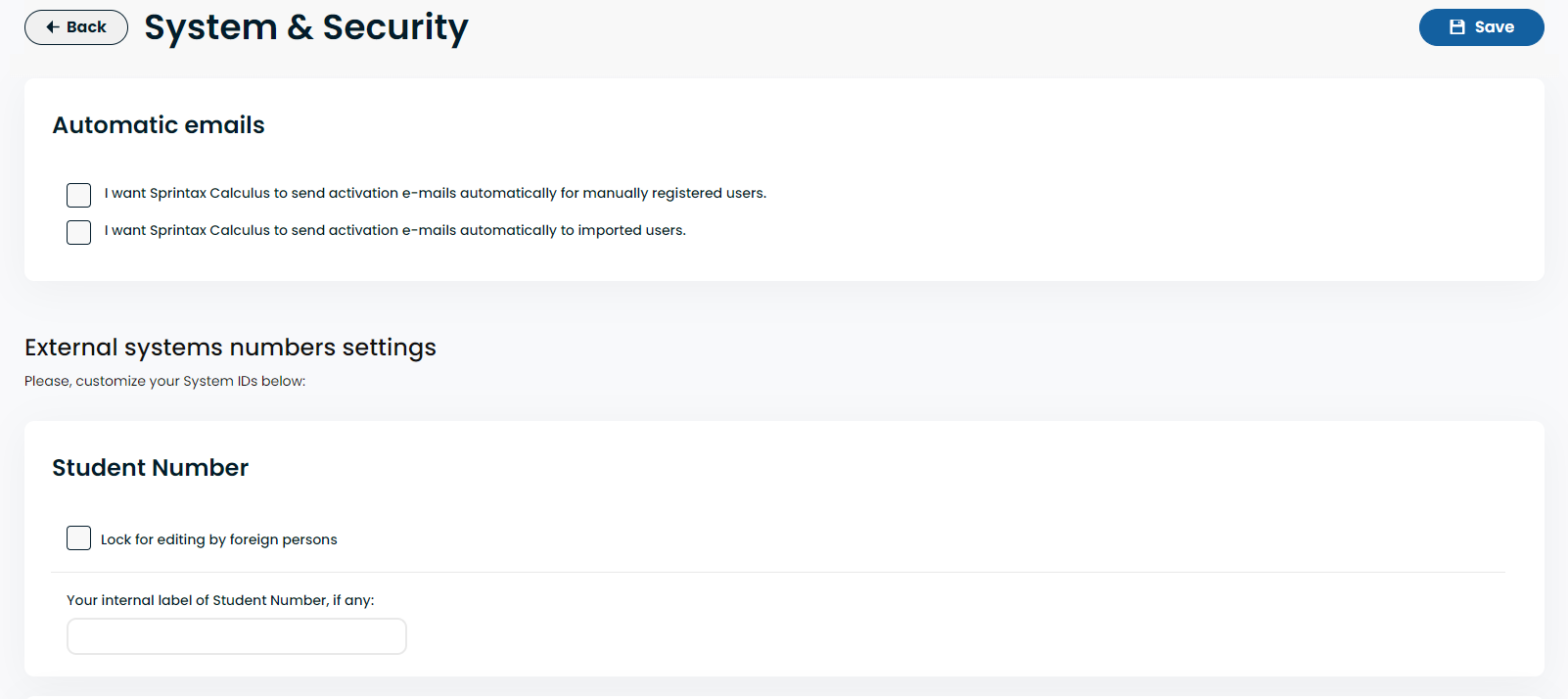The width and height of the screenshot is (1568, 699).
Task: Check Lock for editing by foreign persons
Action: click(x=78, y=537)
